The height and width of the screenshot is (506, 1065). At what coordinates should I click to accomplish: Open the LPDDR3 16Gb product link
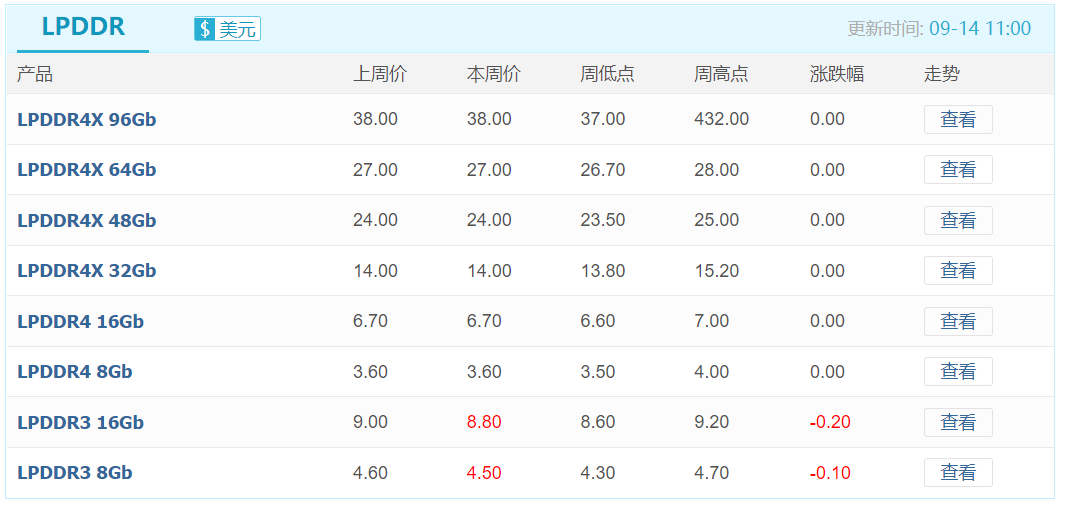(81, 422)
